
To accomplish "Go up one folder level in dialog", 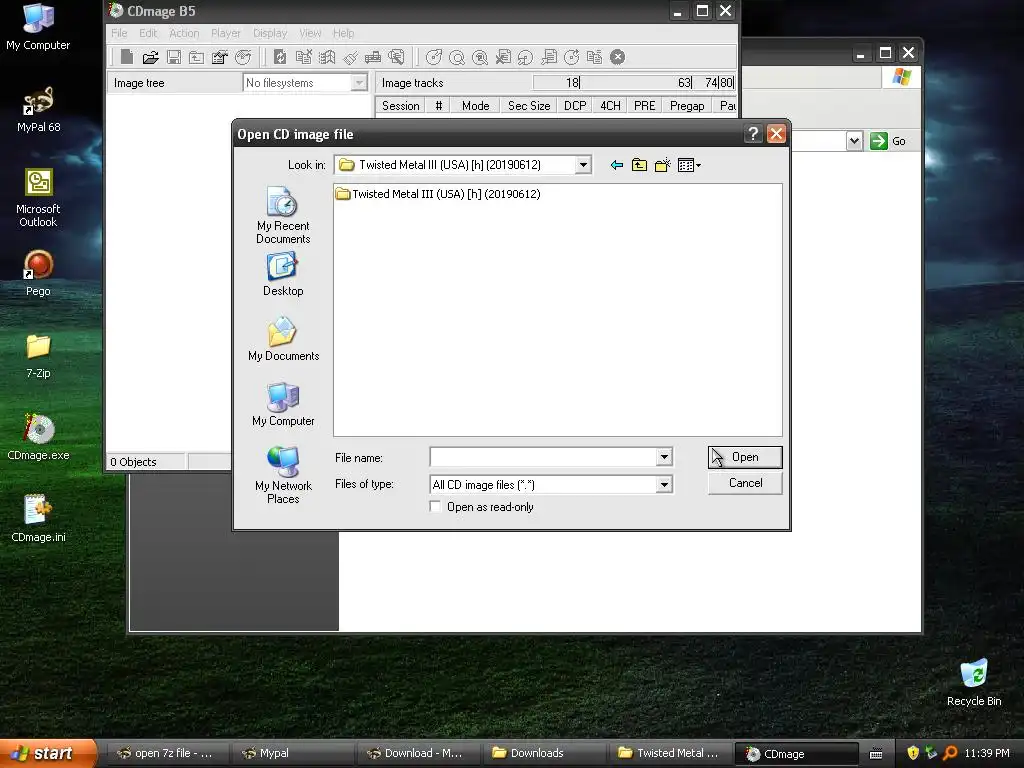I will pos(639,165).
